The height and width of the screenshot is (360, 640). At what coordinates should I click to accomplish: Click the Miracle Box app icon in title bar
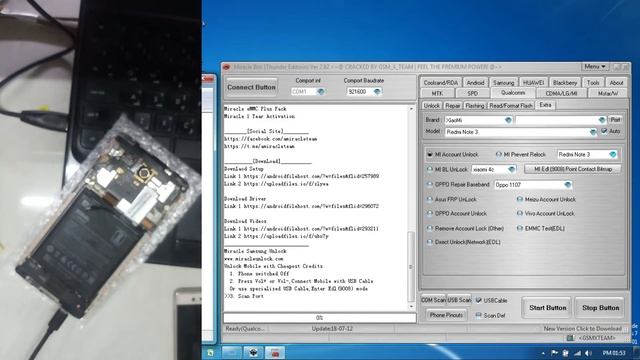227,67
